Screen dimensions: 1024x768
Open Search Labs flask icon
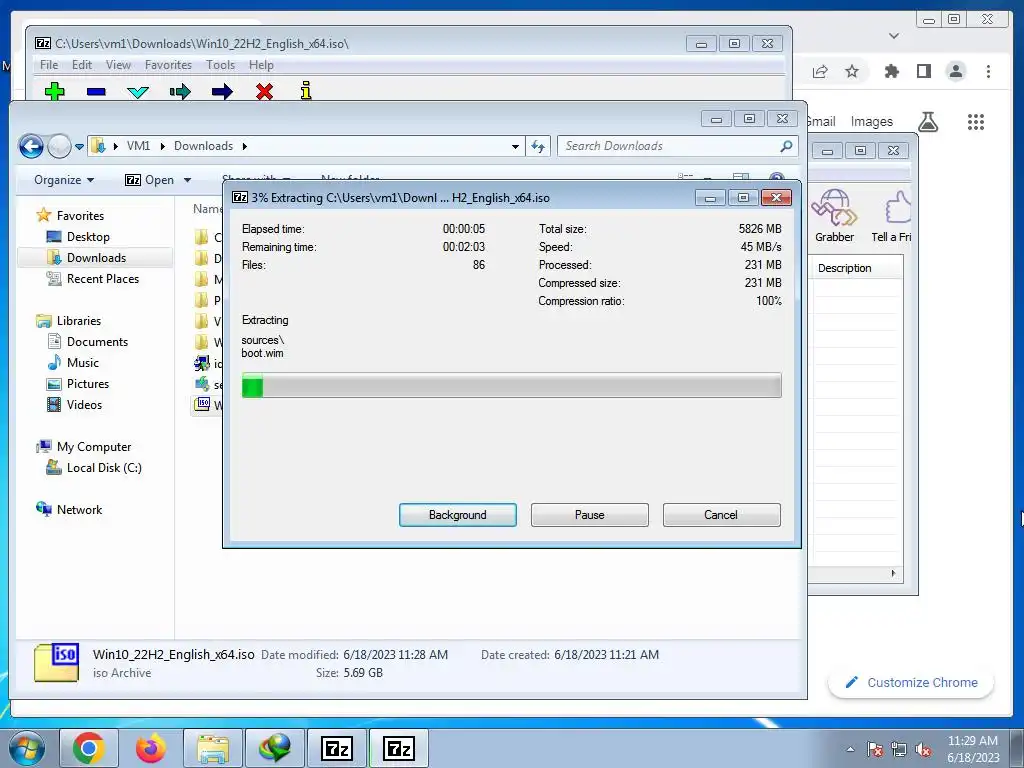927,121
